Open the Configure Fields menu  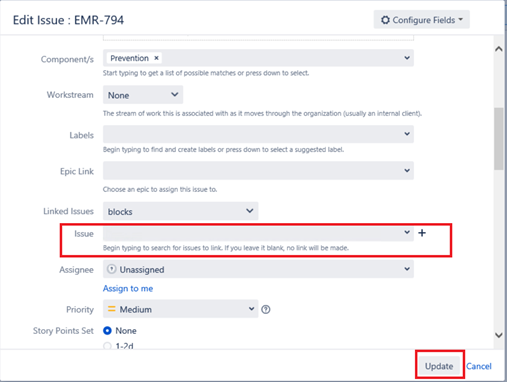pyautogui.click(x=422, y=20)
